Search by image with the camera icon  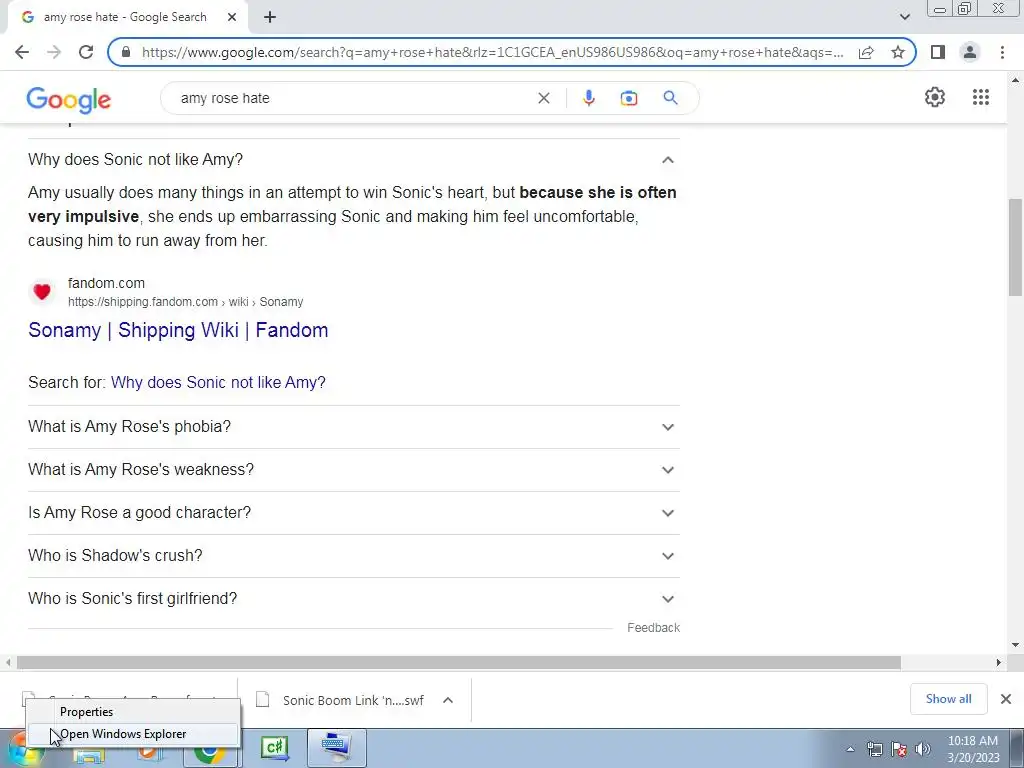tap(628, 98)
